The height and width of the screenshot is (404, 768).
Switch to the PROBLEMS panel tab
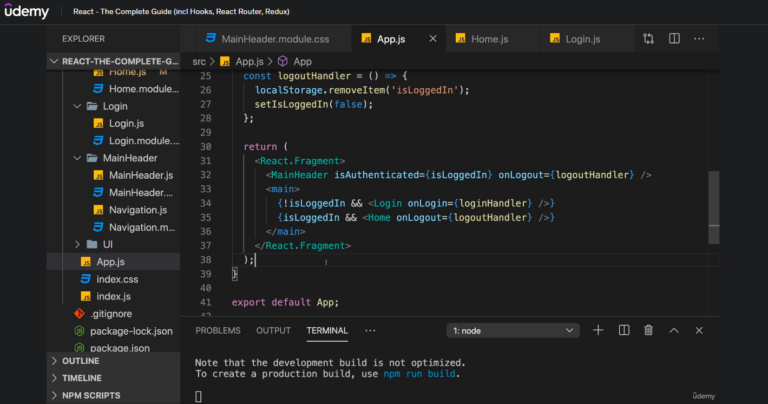pos(218,331)
